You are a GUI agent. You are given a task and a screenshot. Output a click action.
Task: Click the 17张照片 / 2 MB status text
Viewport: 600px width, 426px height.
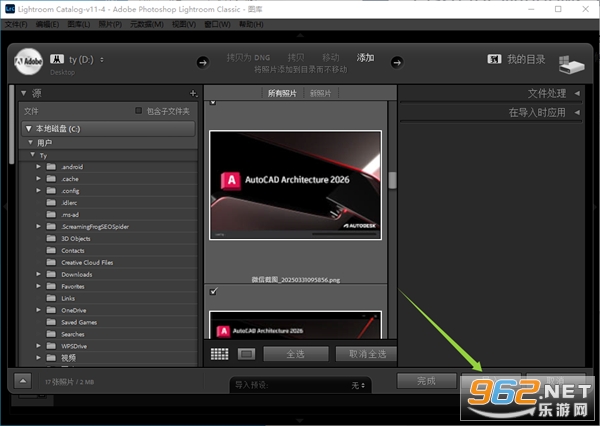(x=69, y=382)
